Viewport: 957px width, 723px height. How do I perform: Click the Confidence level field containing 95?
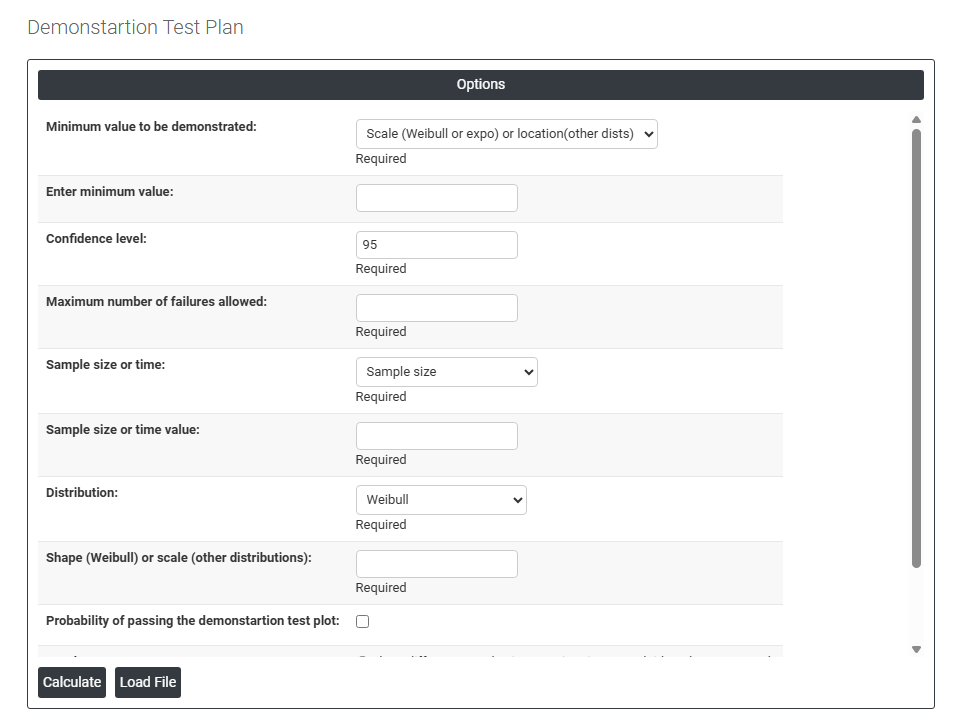437,245
